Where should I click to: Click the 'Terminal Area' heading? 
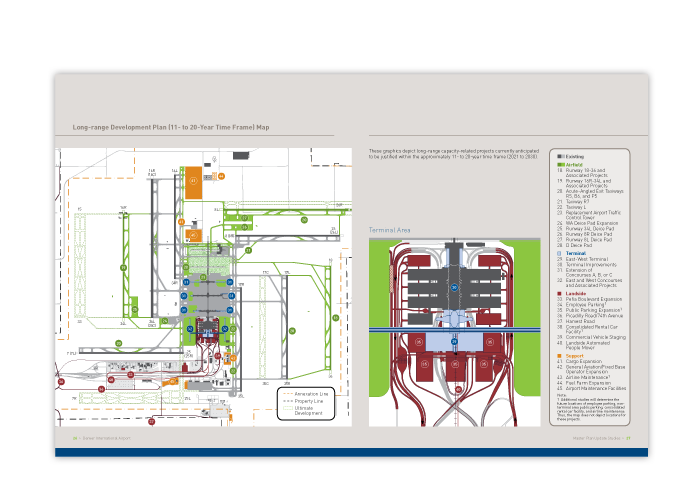389,230
